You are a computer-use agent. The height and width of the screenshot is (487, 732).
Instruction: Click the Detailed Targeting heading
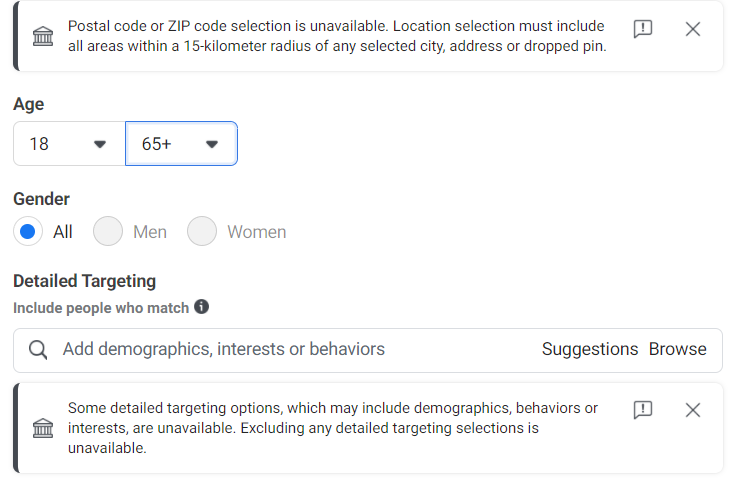(84, 281)
